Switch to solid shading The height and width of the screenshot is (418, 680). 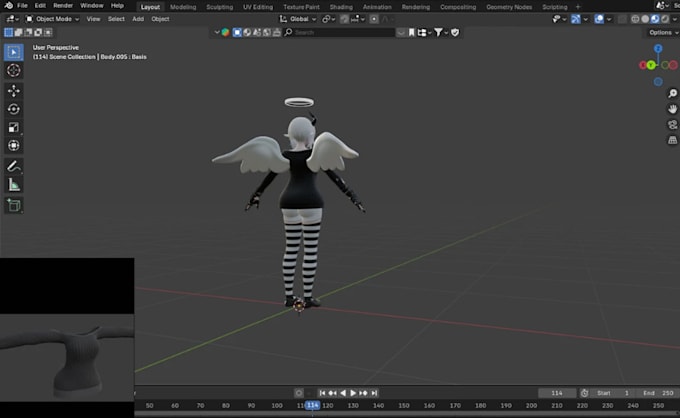pyautogui.click(x=645, y=19)
